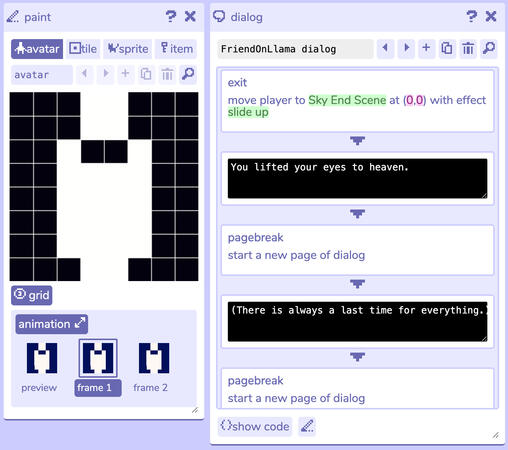
Task: Open help for the paint panel
Action: click(x=171, y=16)
